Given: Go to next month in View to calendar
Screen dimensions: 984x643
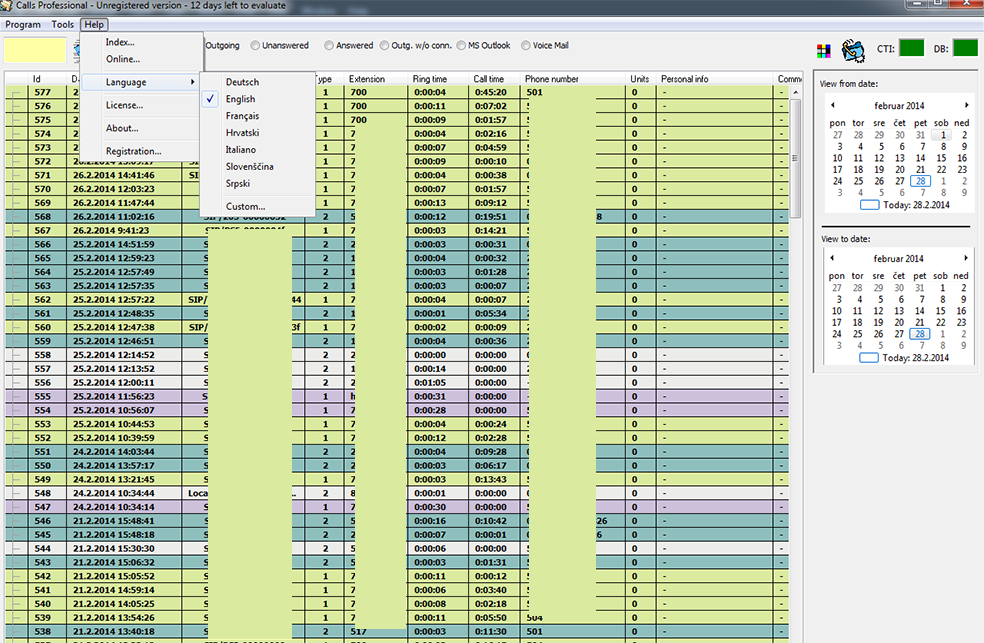Looking at the screenshot, I should click(x=966, y=258).
